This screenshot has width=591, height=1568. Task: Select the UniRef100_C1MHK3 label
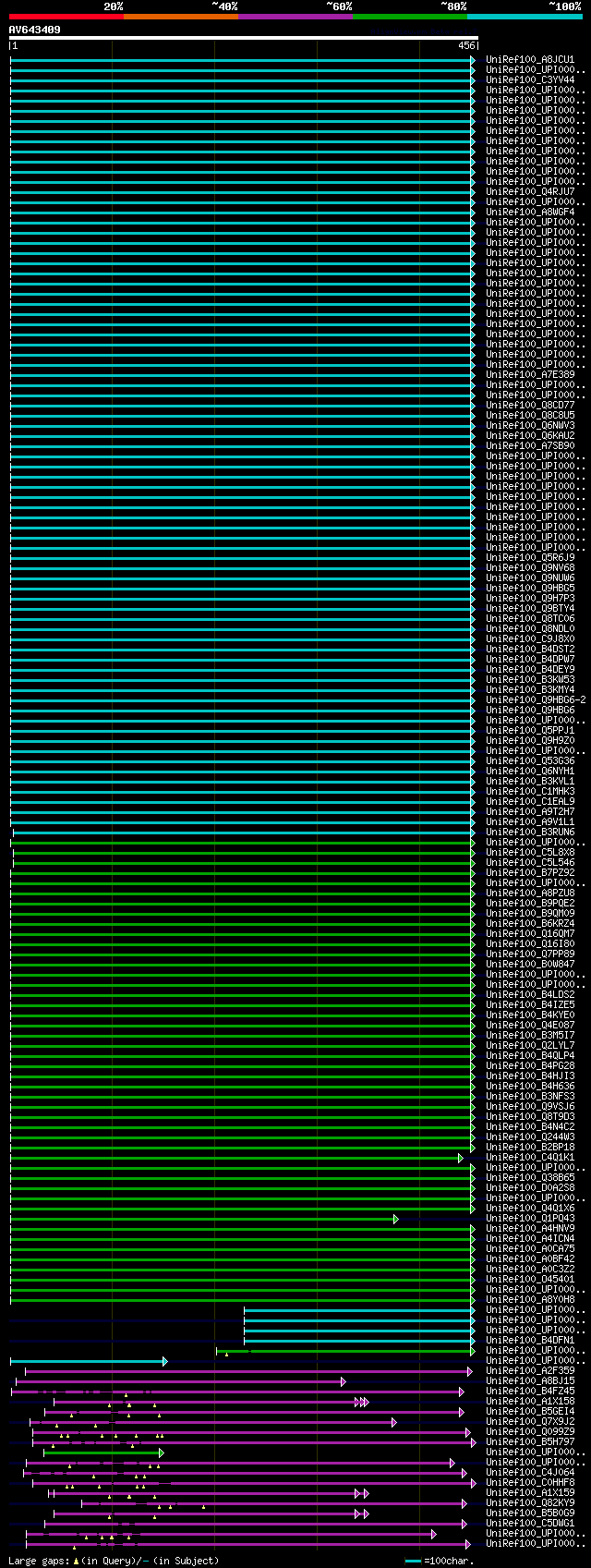coord(530,792)
